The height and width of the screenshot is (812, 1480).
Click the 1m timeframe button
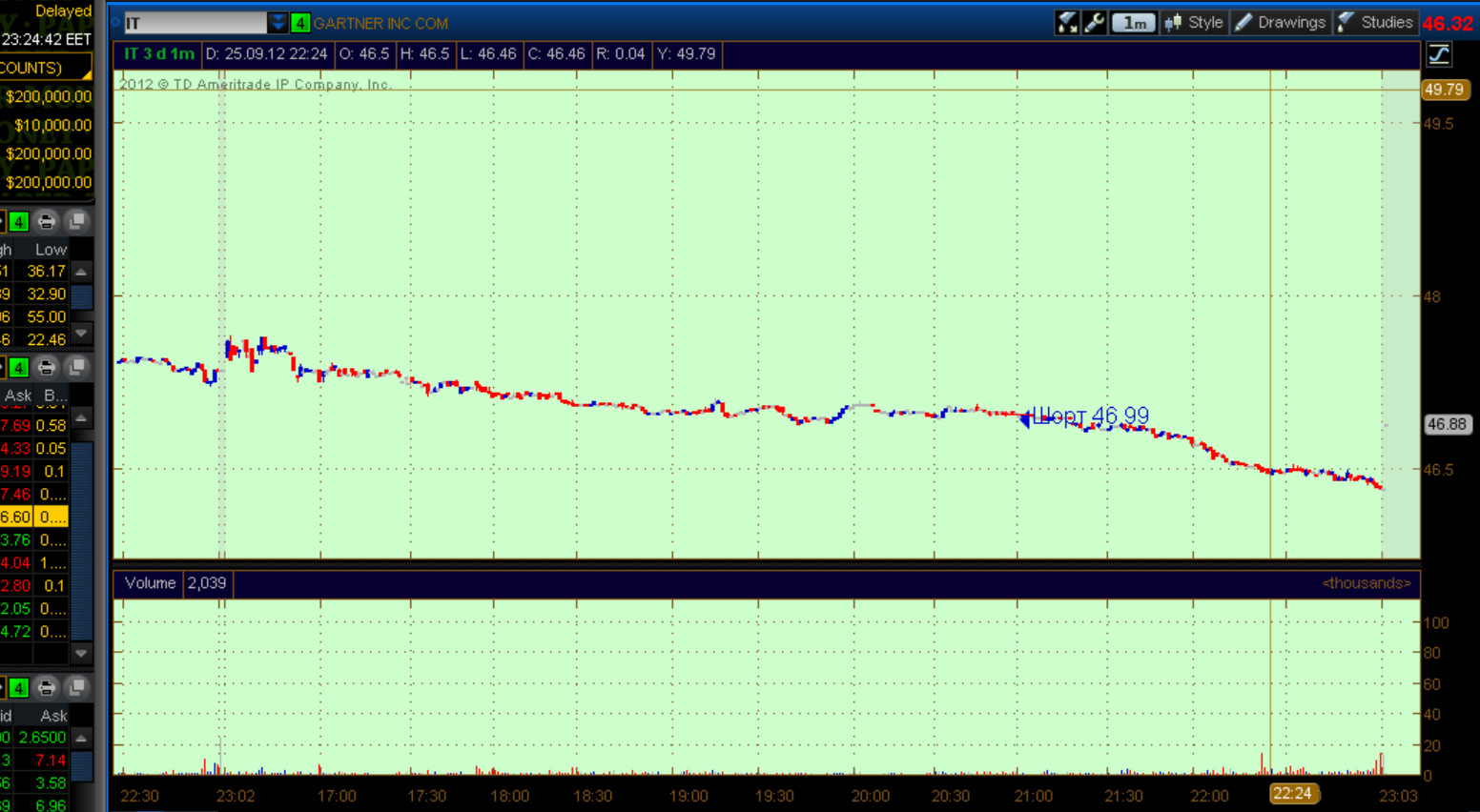point(1134,23)
